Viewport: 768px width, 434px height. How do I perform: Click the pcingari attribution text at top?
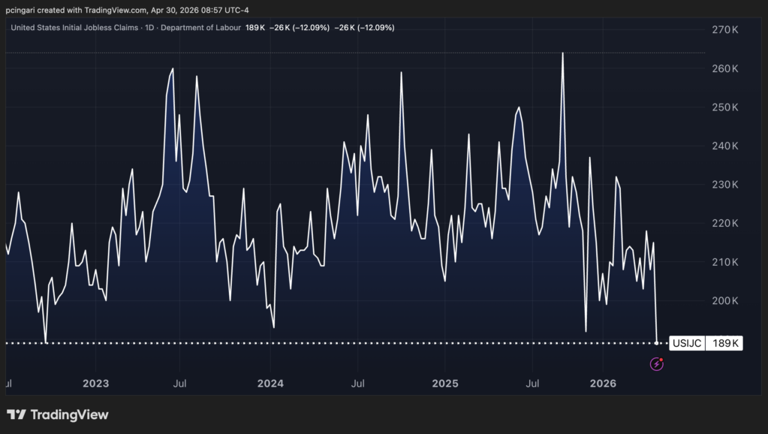tap(127, 9)
